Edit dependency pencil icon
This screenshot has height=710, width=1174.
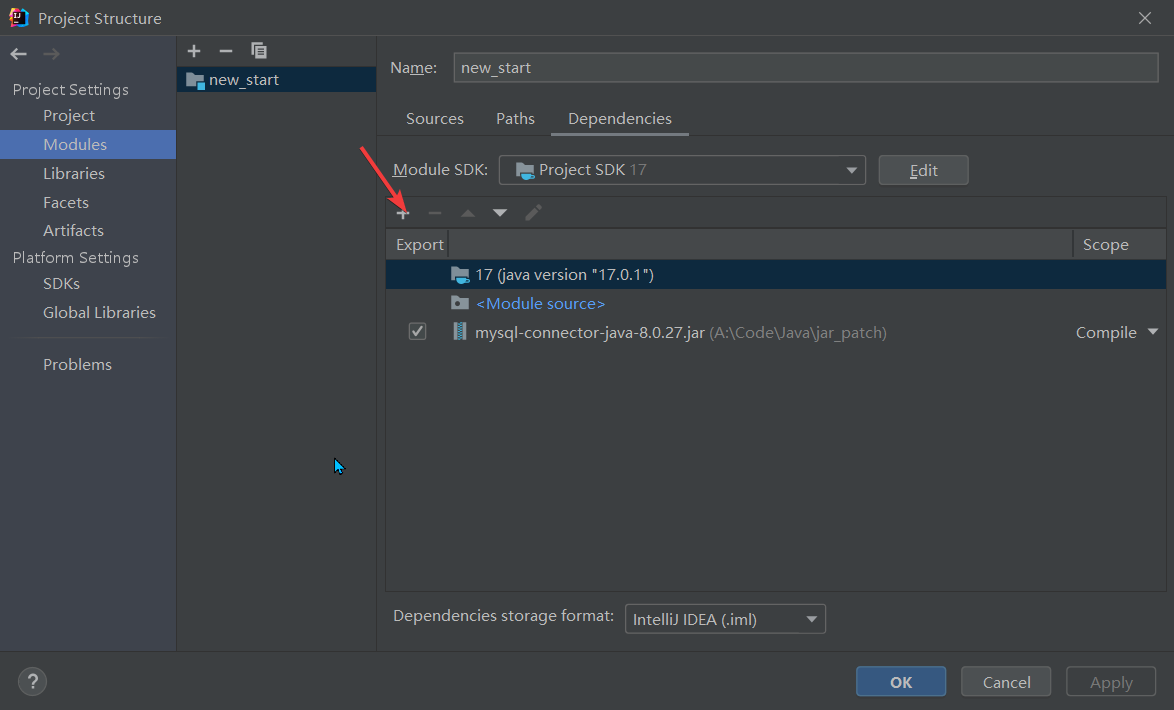pyautogui.click(x=533, y=213)
